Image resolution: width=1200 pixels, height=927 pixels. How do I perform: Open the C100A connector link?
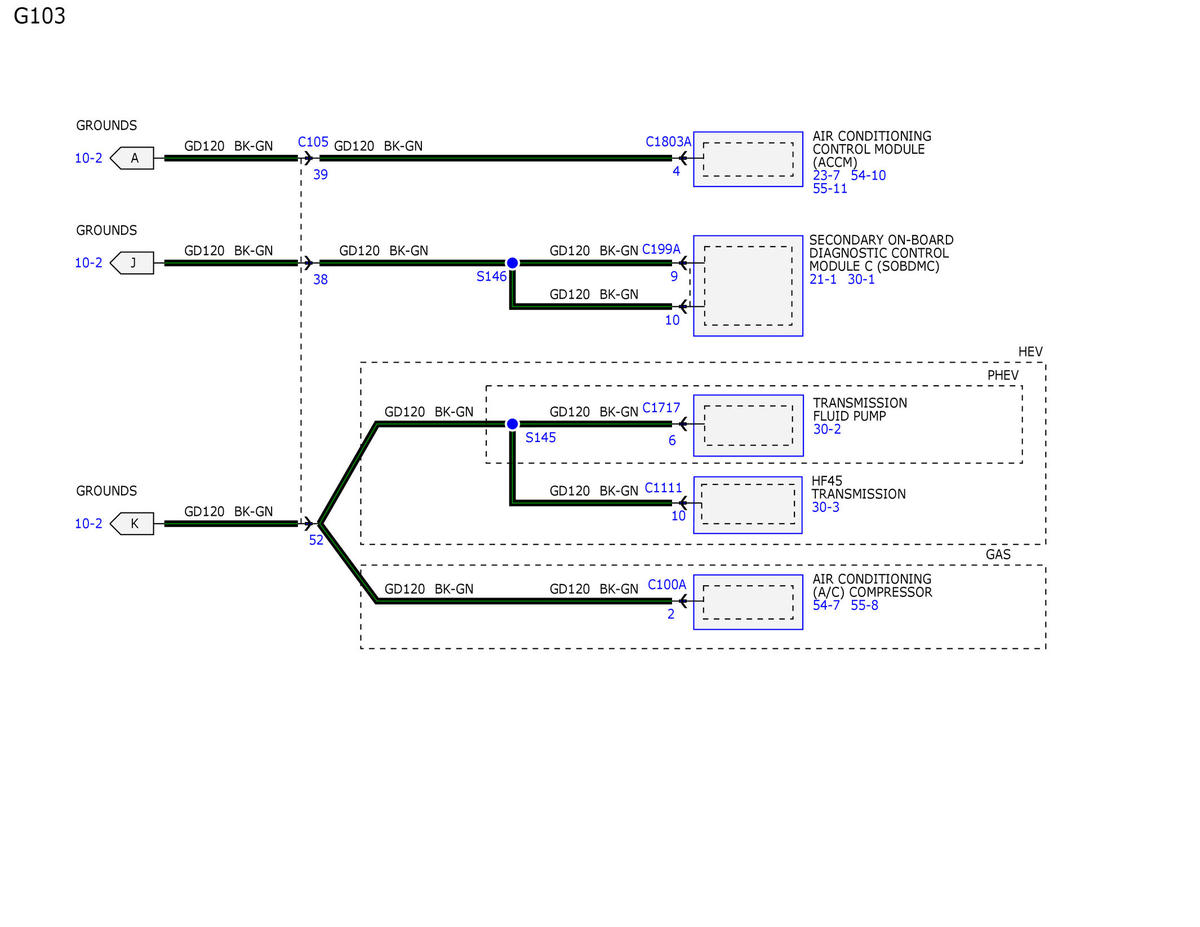pyautogui.click(x=667, y=584)
